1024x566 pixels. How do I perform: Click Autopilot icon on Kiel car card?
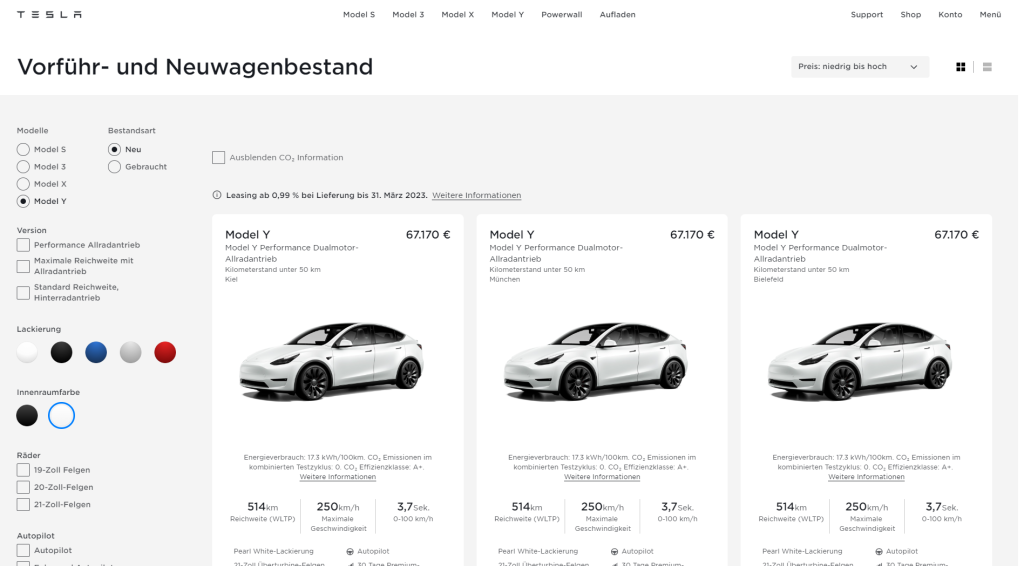pyautogui.click(x=350, y=552)
